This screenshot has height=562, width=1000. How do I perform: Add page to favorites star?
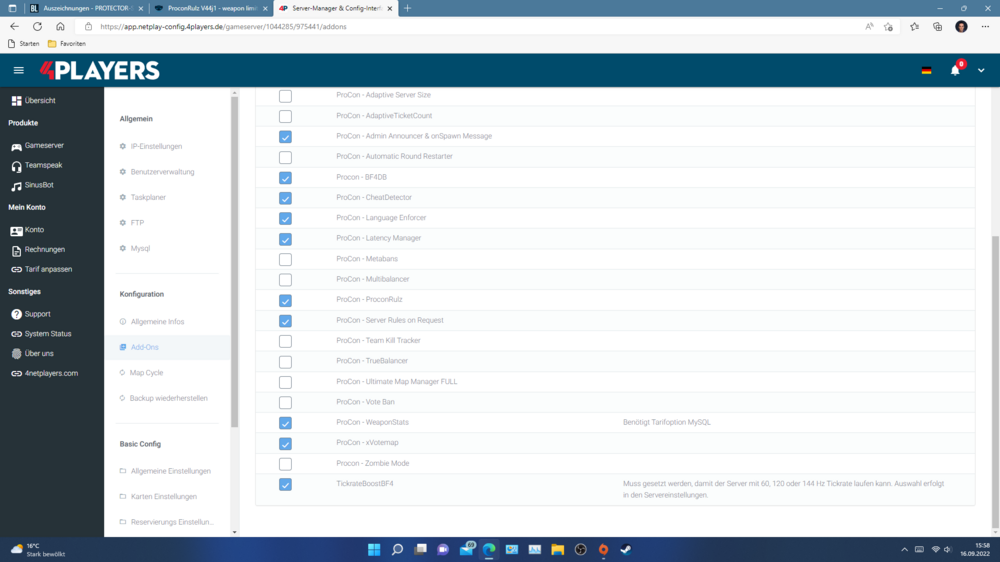(888, 27)
